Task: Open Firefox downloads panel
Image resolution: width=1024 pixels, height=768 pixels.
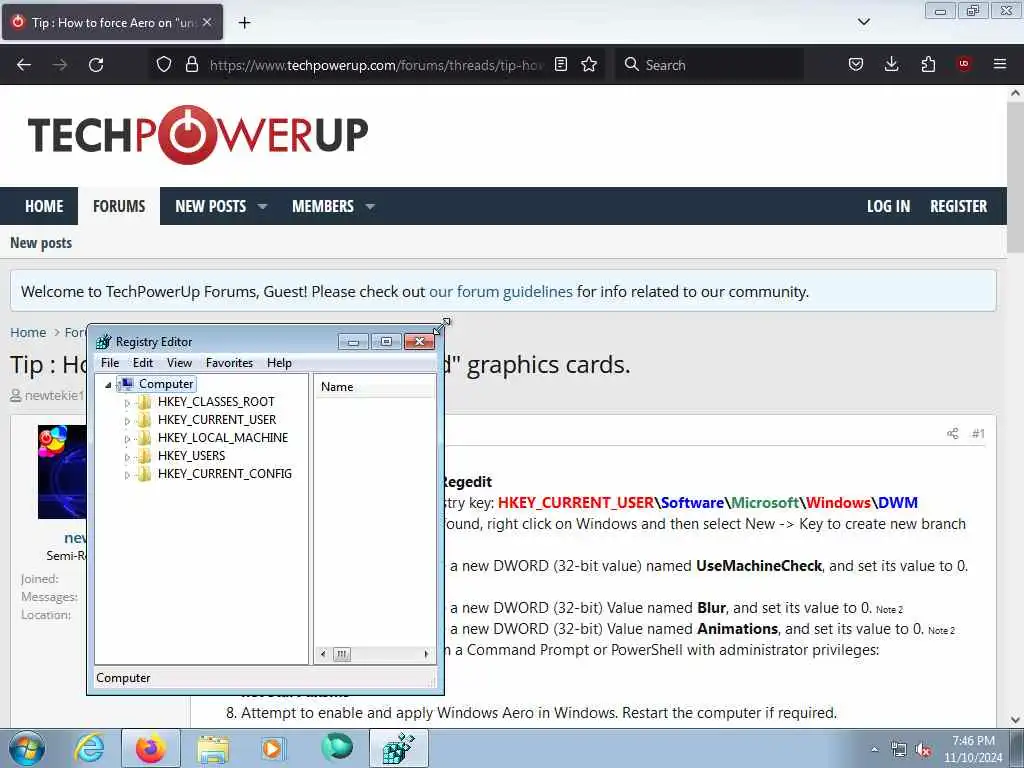Action: coord(891,64)
